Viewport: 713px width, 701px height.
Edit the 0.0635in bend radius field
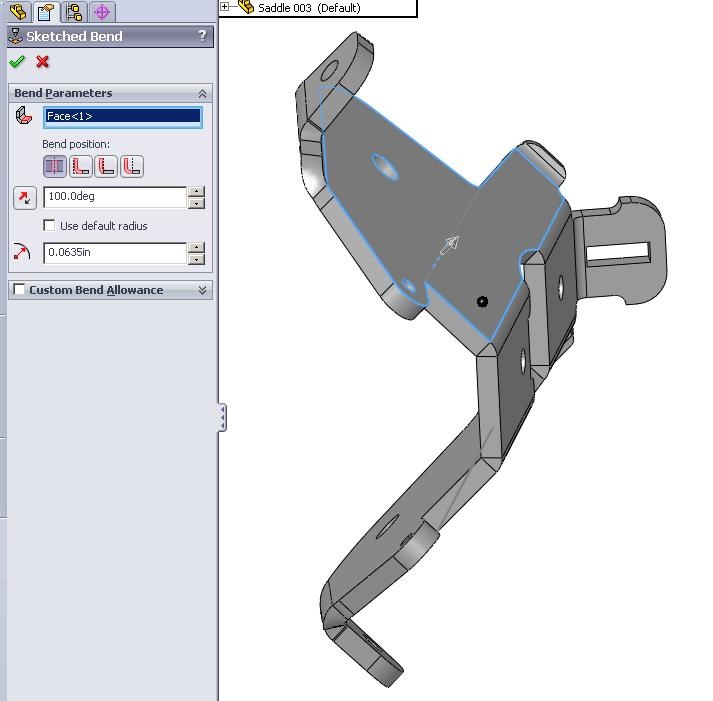[x=115, y=252]
